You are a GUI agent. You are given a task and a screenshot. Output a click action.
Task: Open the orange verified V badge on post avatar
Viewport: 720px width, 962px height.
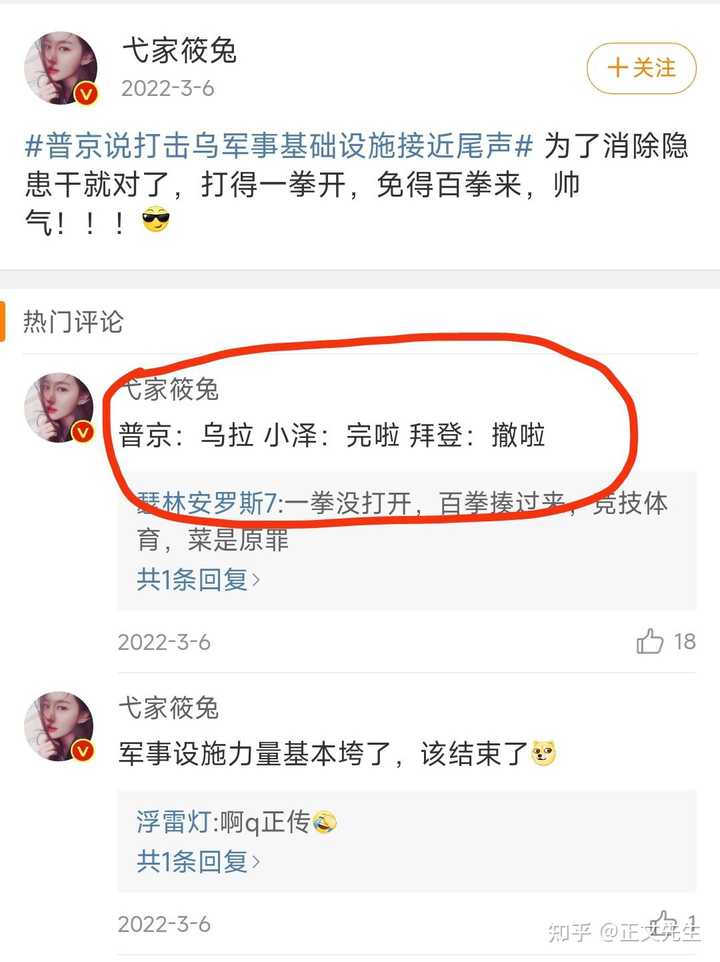[86, 94]
